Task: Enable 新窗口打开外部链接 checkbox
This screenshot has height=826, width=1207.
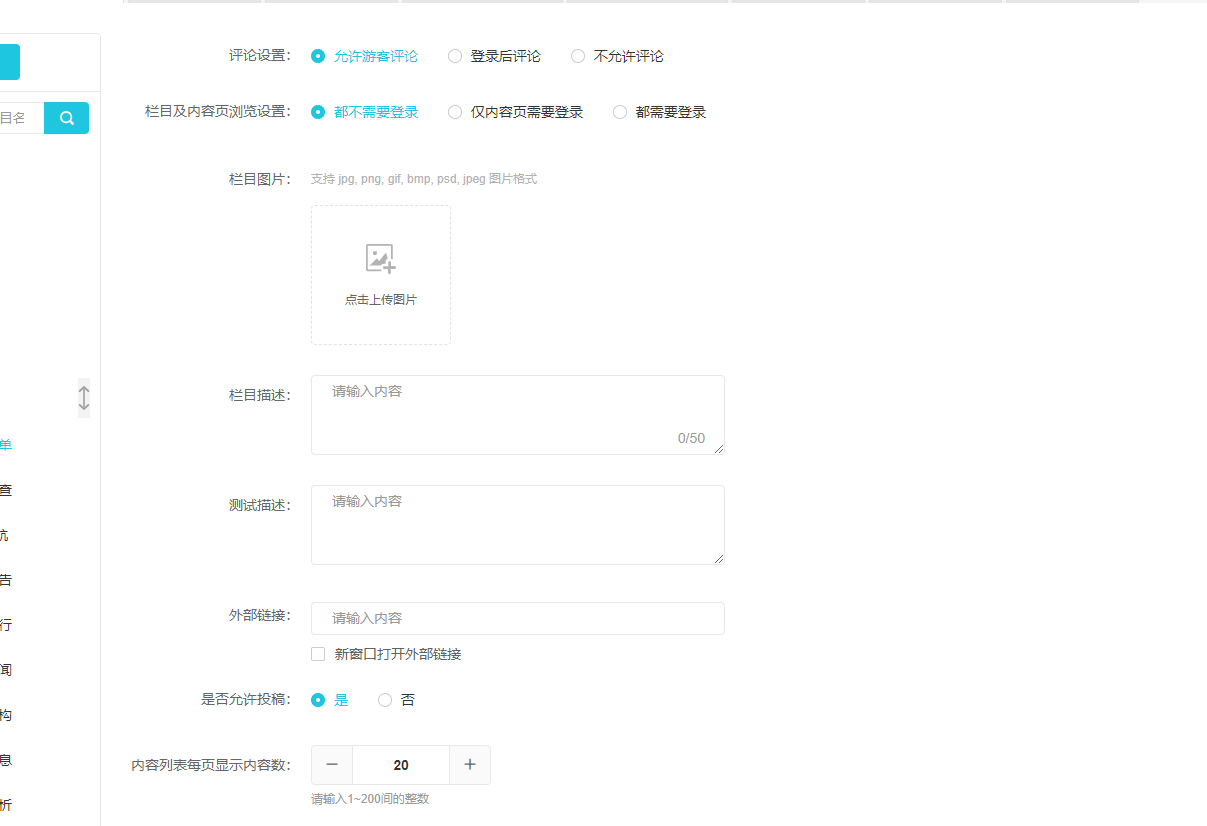Action: pyautogui.click(x=318, y=654)
